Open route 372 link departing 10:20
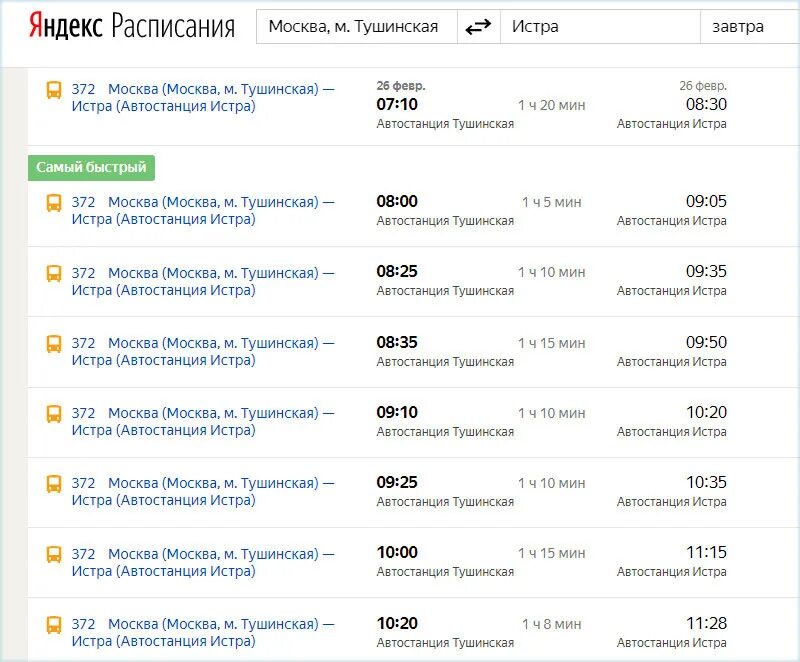This screenshot has width=800, height=662. click(203, 632)
